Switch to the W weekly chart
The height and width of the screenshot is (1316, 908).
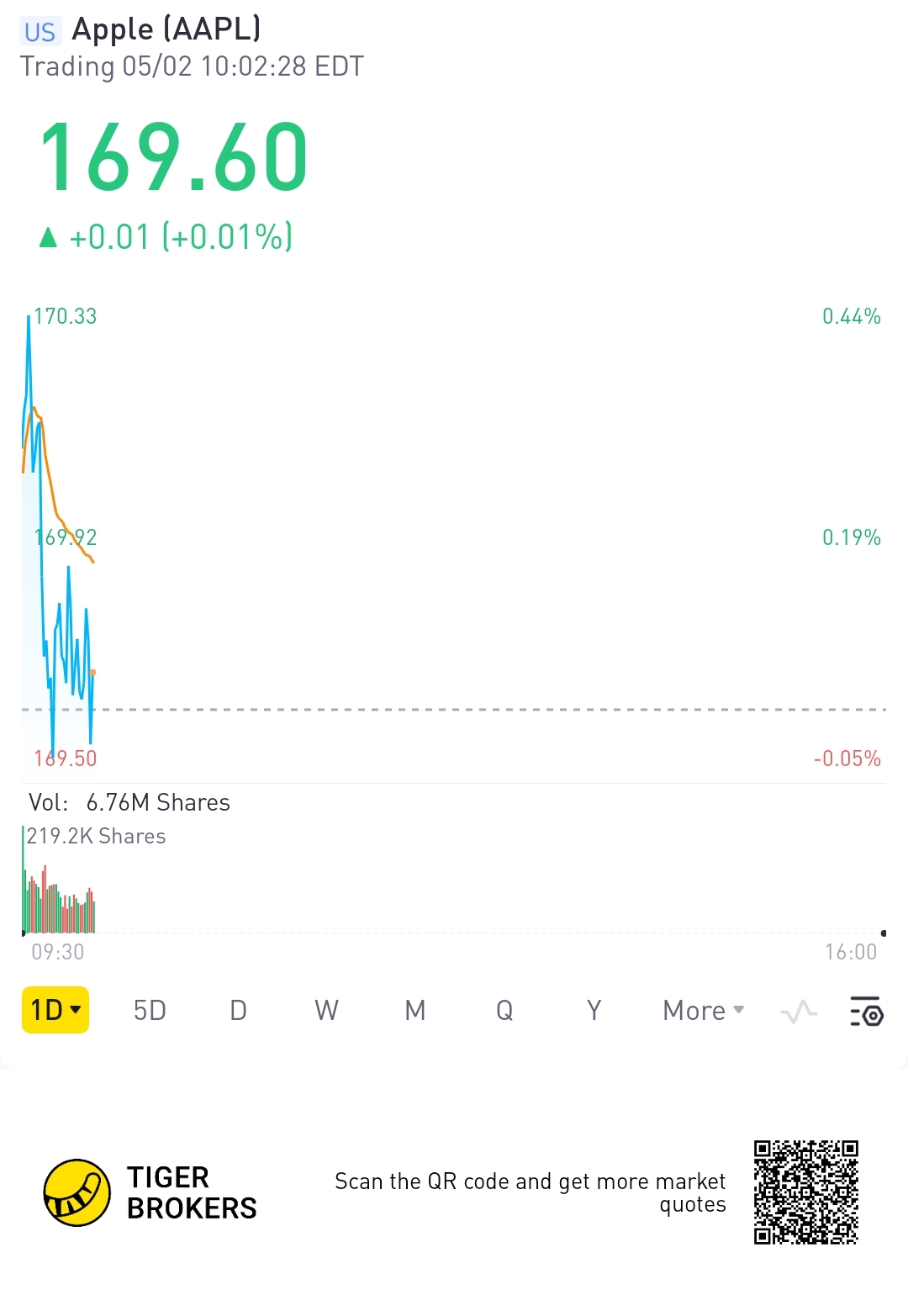tap(326, 1010)
